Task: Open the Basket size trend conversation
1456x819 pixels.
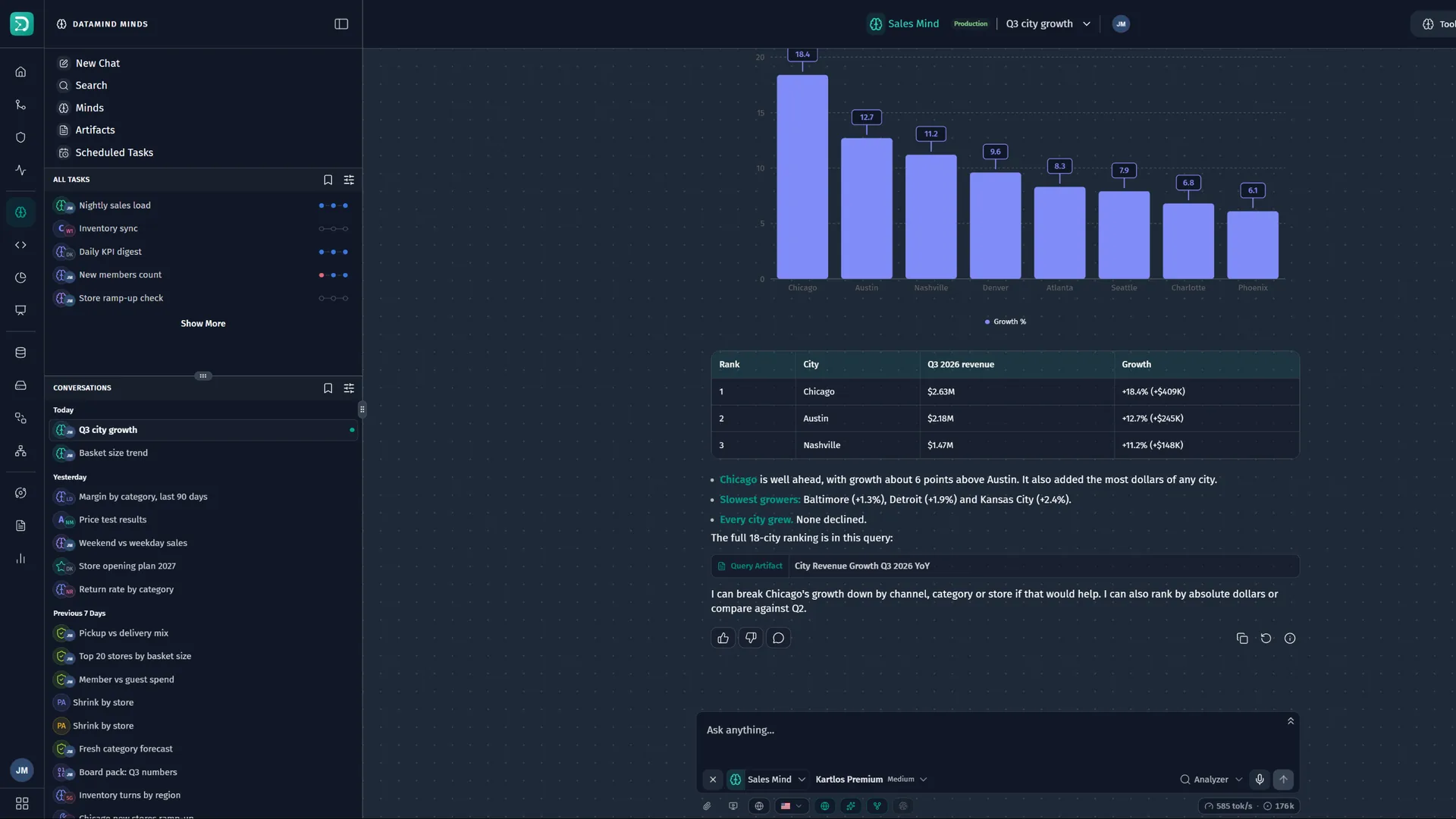Action: [x=203, y=453]
